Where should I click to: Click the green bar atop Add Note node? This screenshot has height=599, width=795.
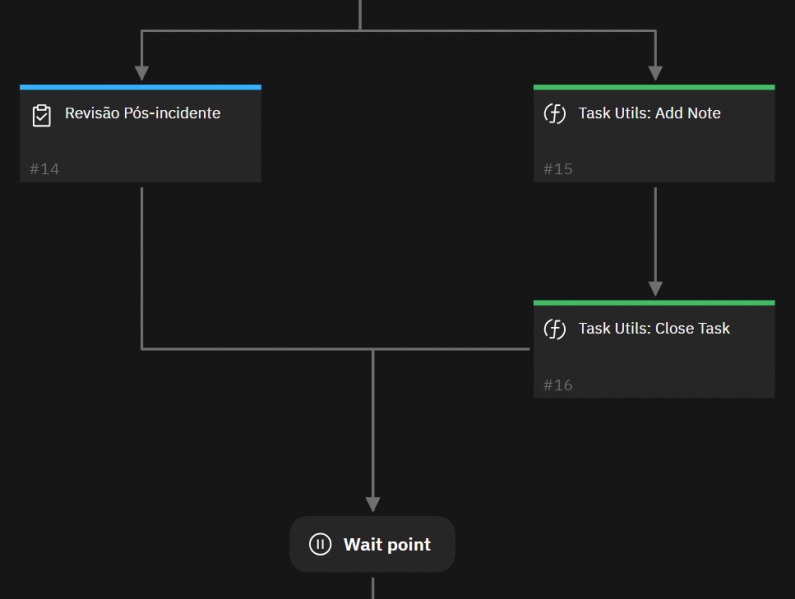654,87
